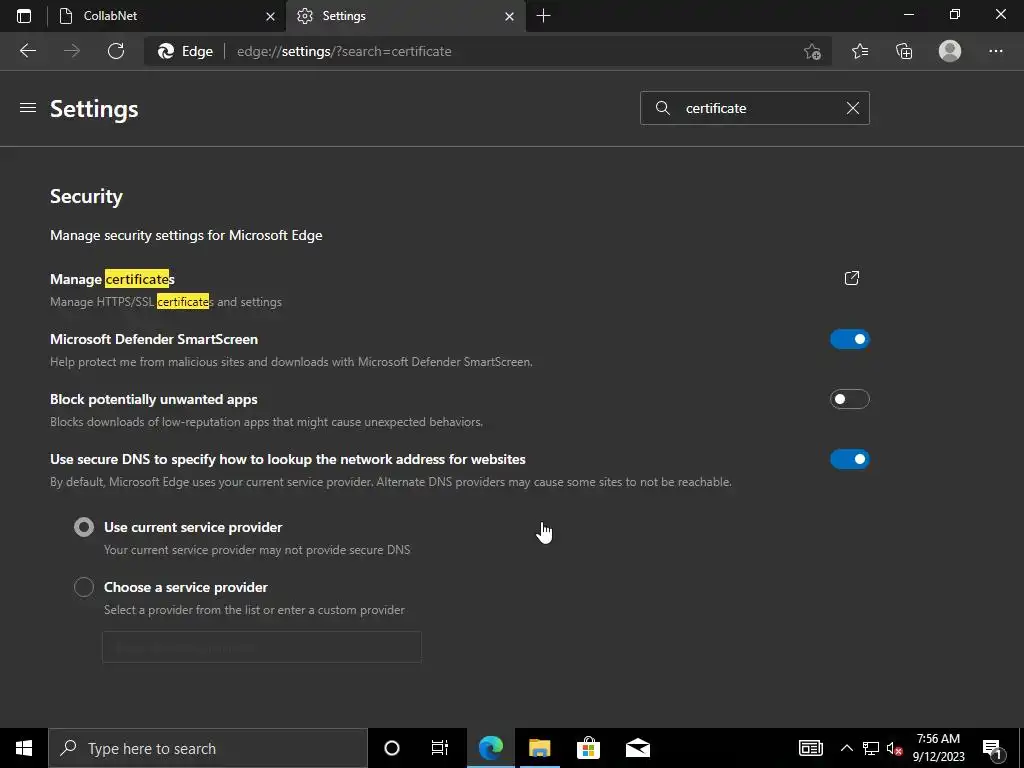Switch to the Settings tab

[x=405, y=16]
